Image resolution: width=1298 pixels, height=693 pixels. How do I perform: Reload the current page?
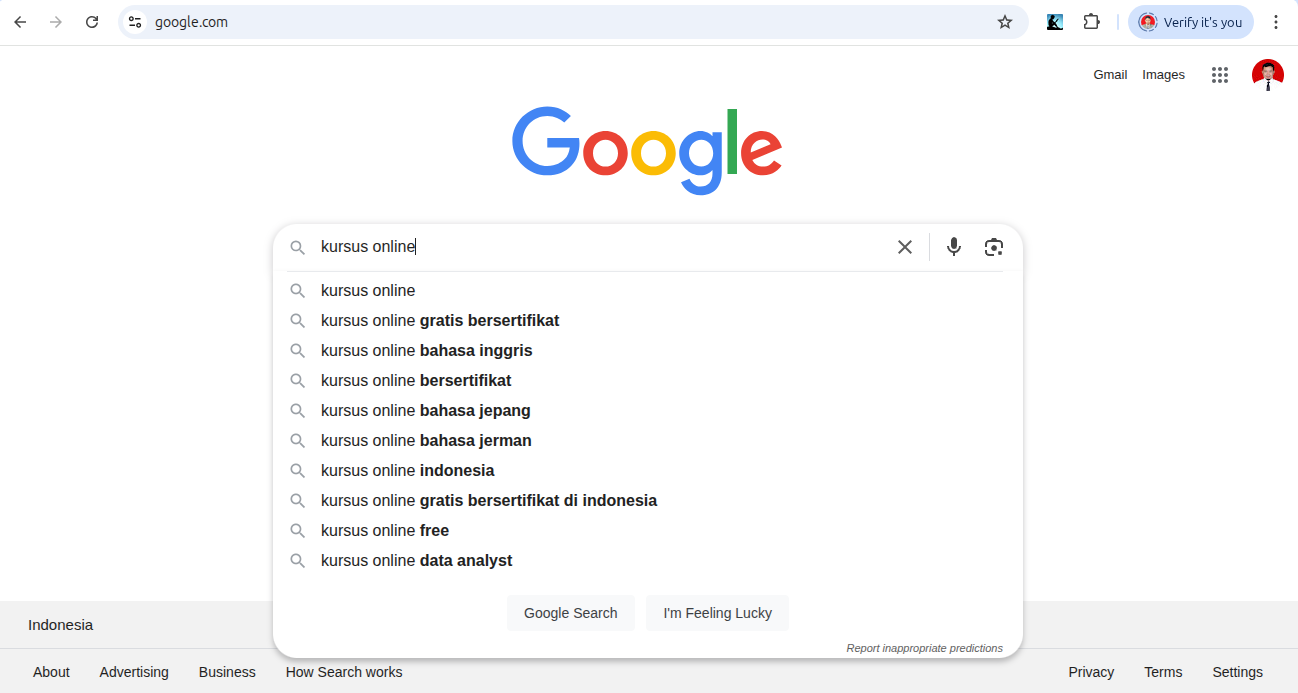92,22
